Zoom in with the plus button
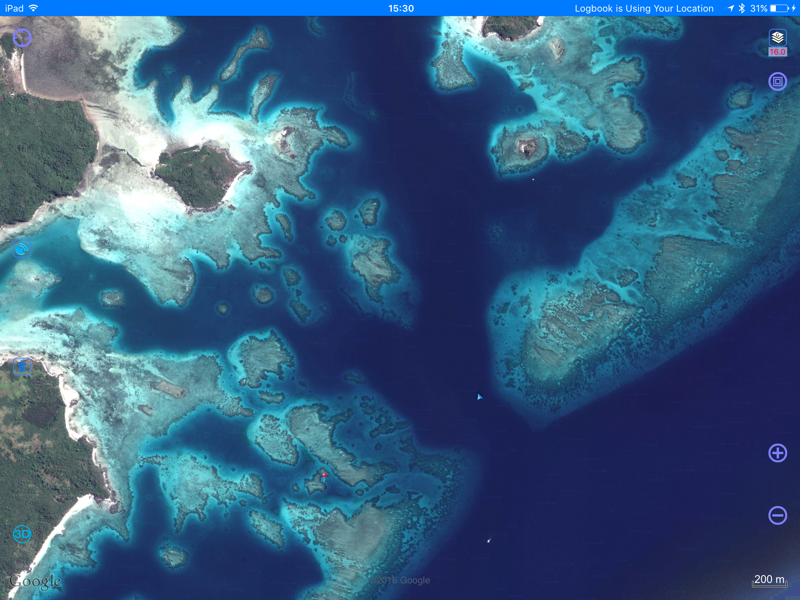This screenshot has width=800, height=600. [777, 453]
